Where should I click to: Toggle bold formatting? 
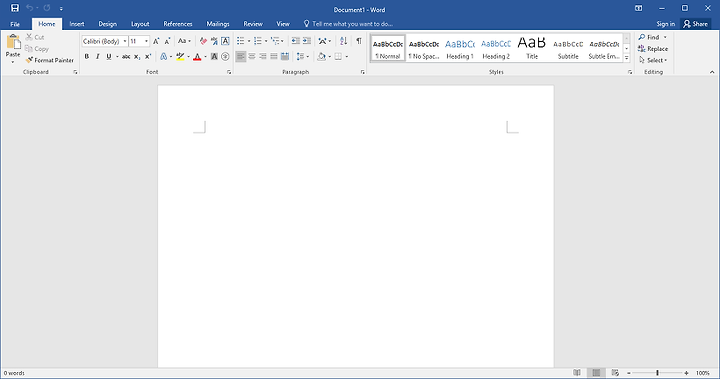click(87, 57)
